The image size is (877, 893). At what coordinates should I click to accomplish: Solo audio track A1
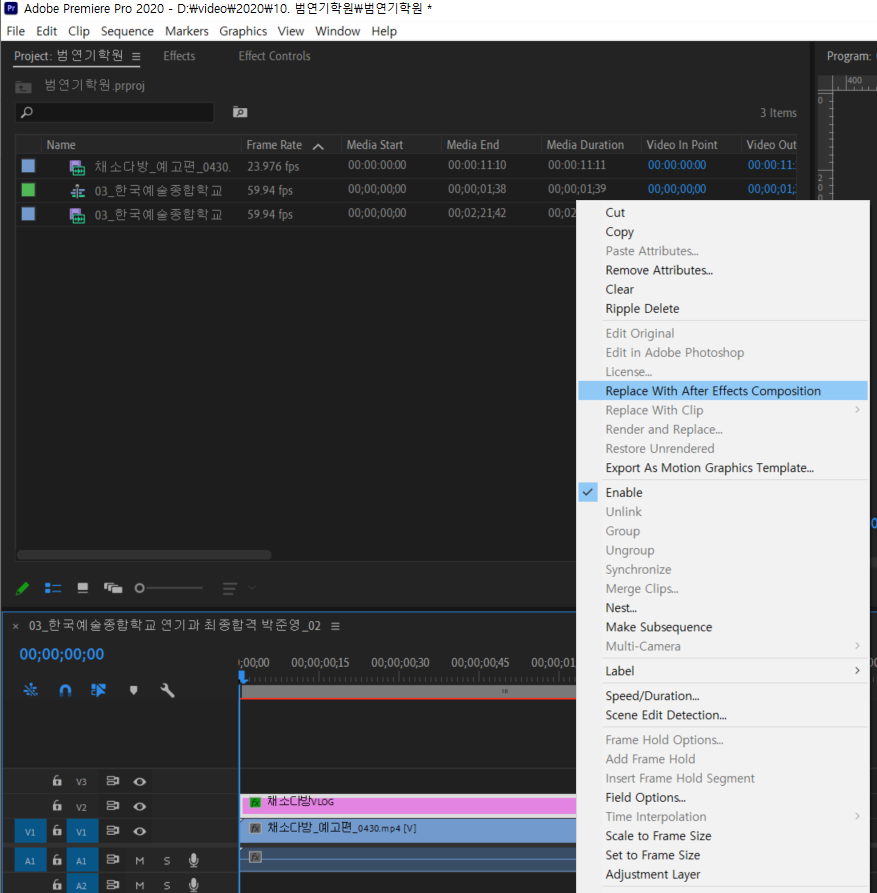point(167,861)
